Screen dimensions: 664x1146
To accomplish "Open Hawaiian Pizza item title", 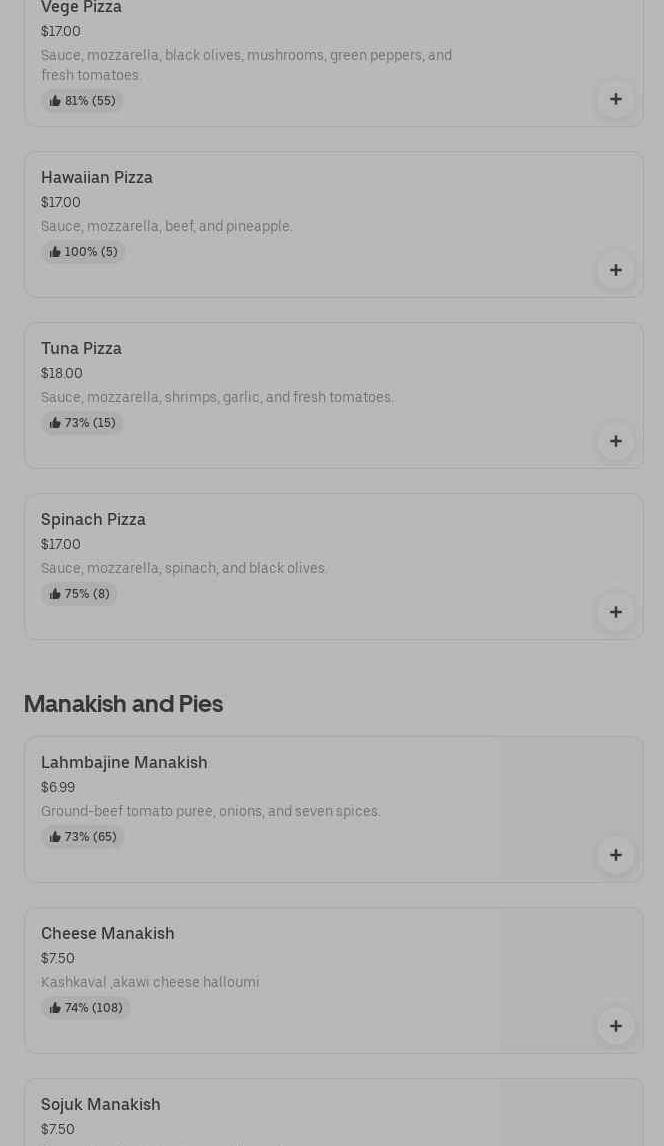I will 97,178.
